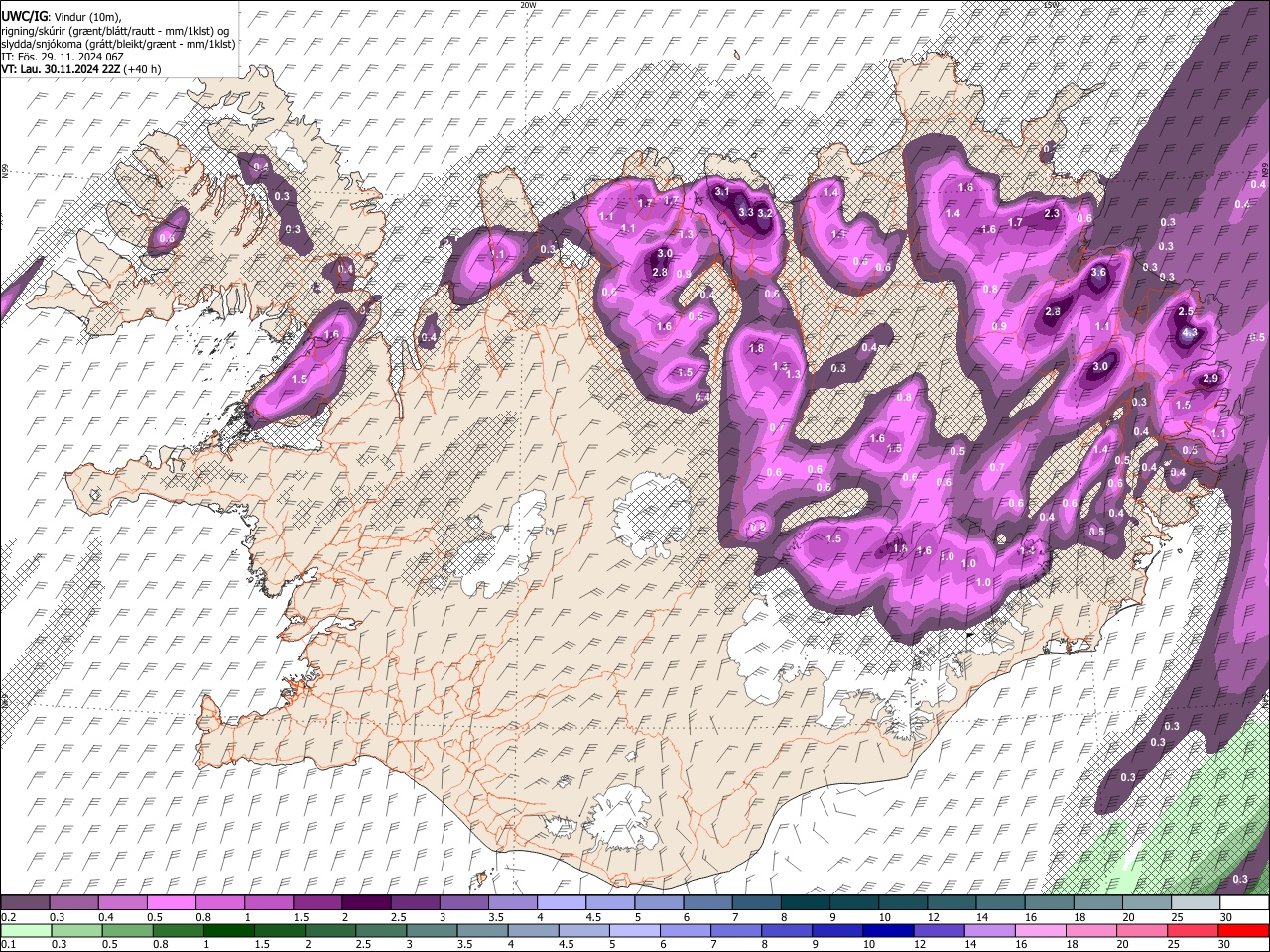This screenshot has width=1270, height=952.
Task: Click the 0.2 label on the snow scale
Action: point(7,917)
